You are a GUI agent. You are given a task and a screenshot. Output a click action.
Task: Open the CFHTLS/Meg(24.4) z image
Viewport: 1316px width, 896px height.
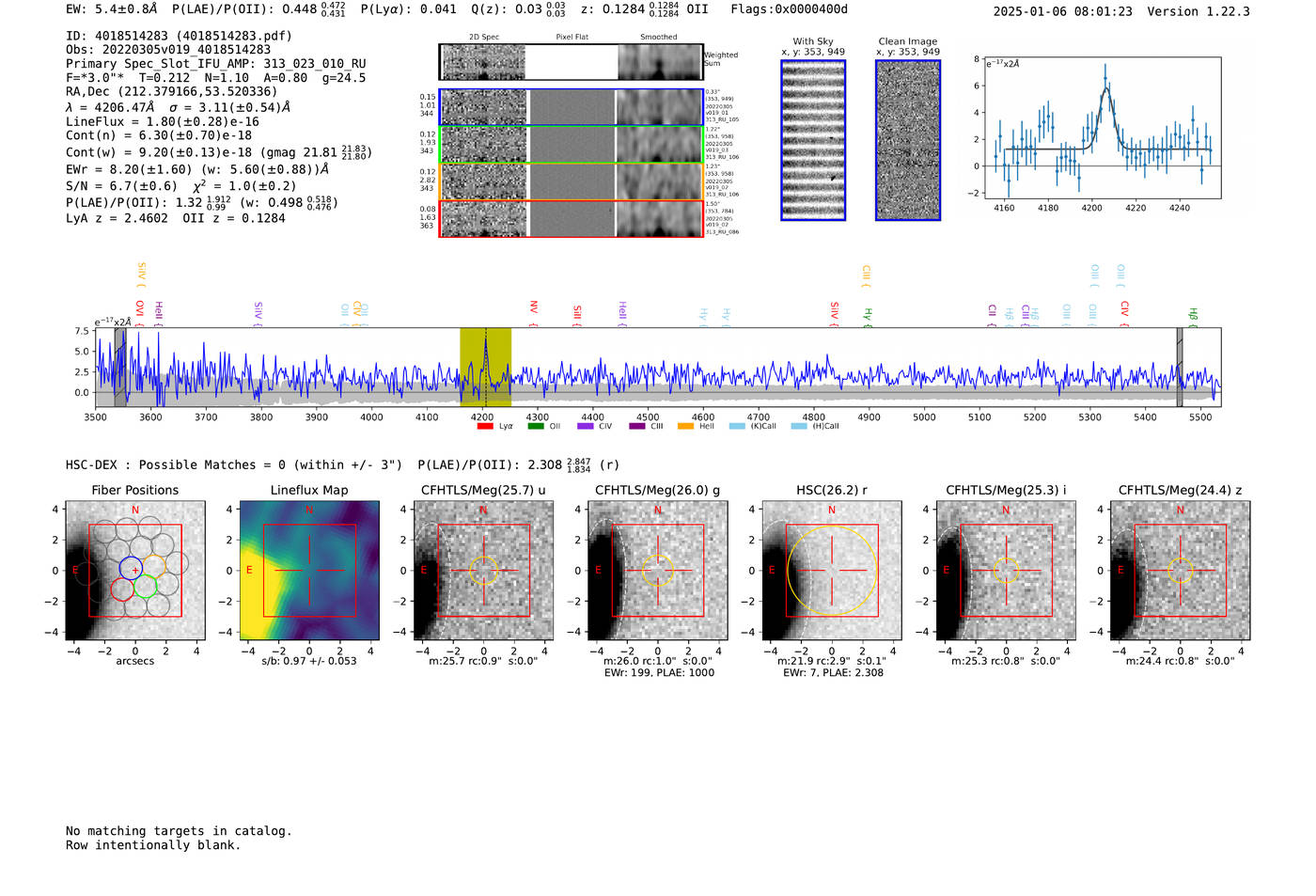tap(1181, 571)
